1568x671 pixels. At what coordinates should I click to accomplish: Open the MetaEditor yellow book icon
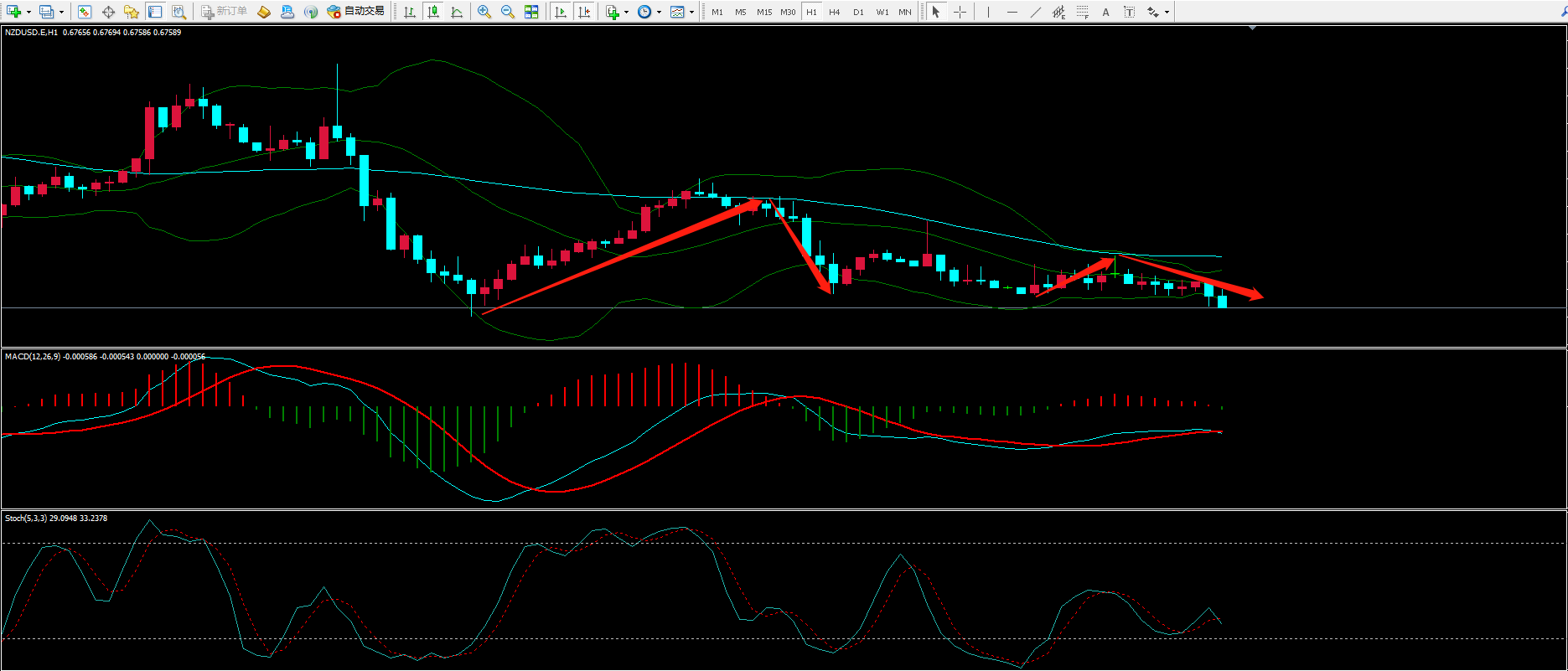coord(264,12)
